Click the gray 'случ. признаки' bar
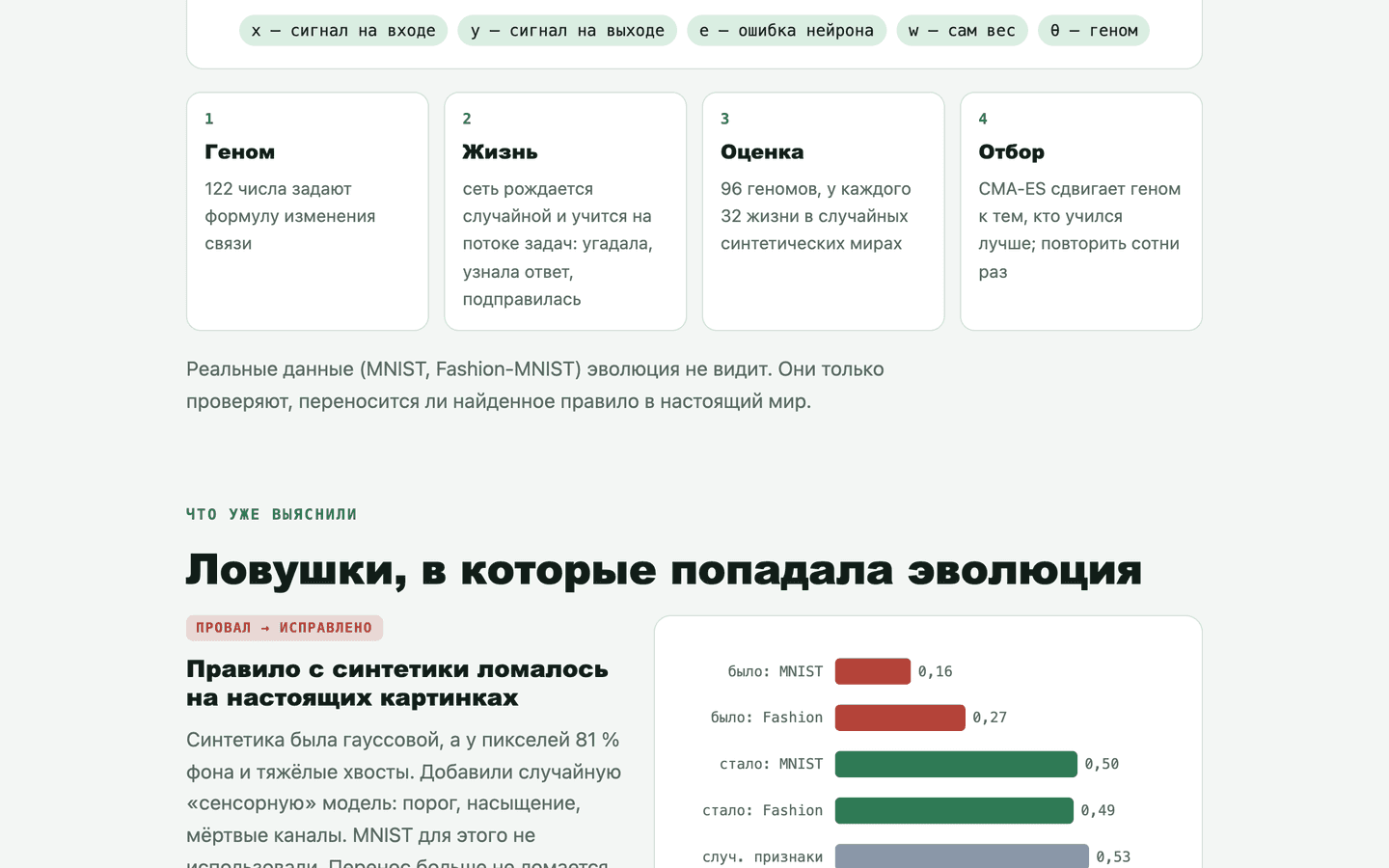Screen dimensions: 1389x868 [962, 856]
